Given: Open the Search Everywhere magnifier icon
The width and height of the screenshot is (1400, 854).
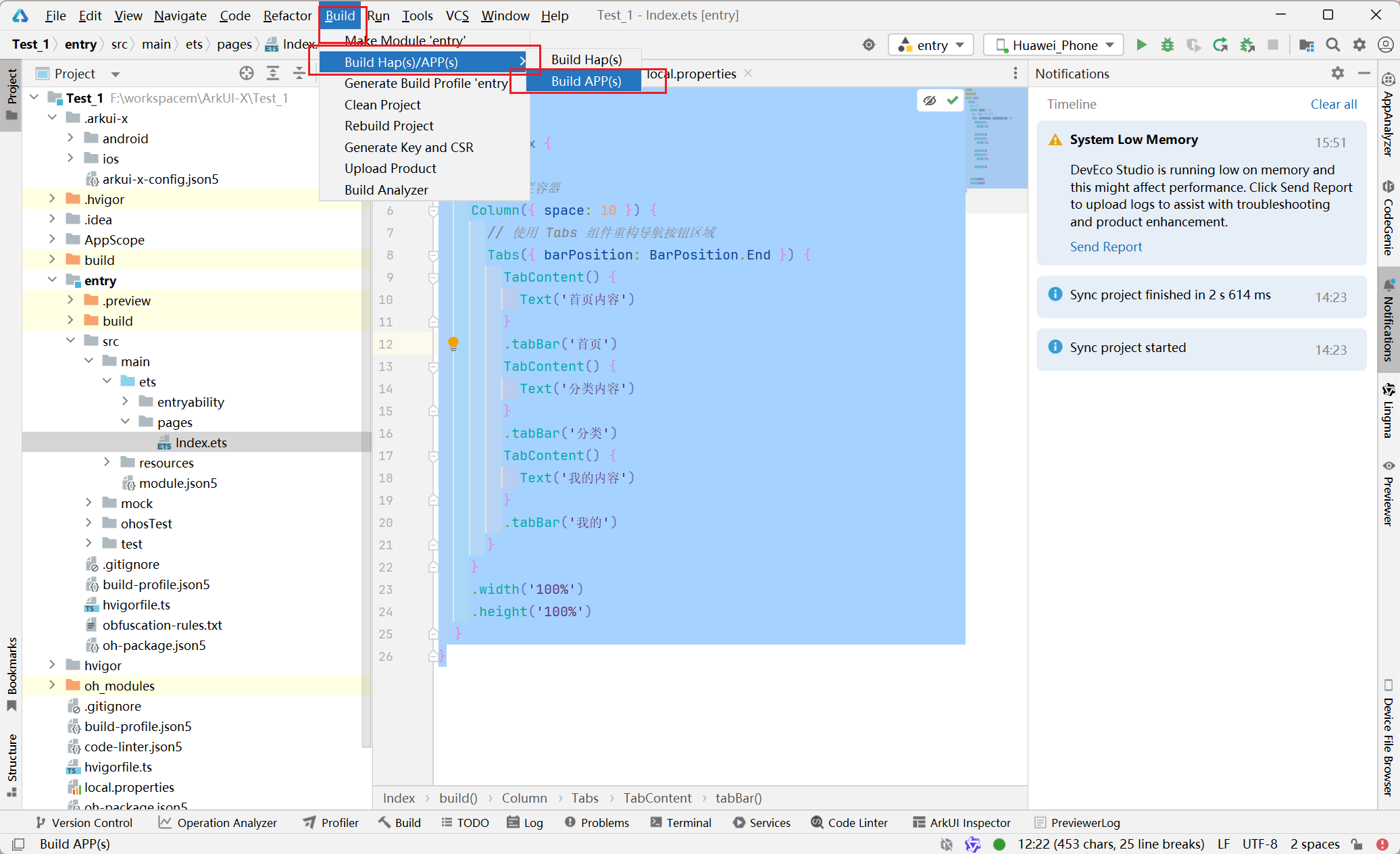Looking at the screenshot, I should 1332,45.
